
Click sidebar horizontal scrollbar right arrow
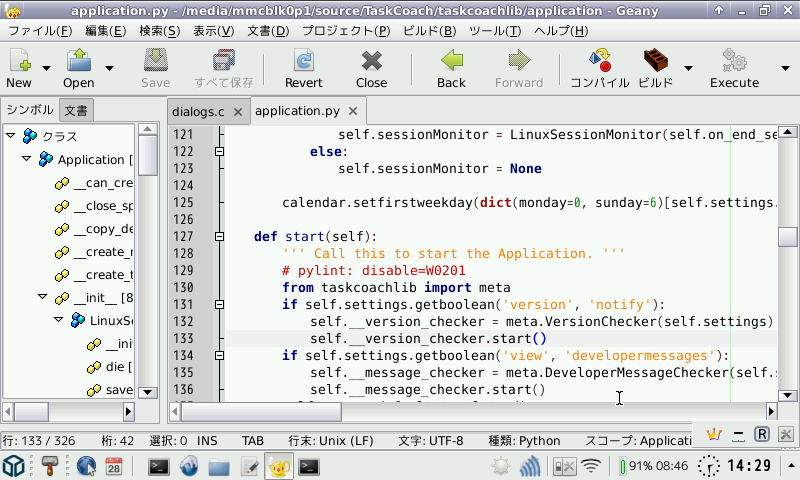click(128, 411)
